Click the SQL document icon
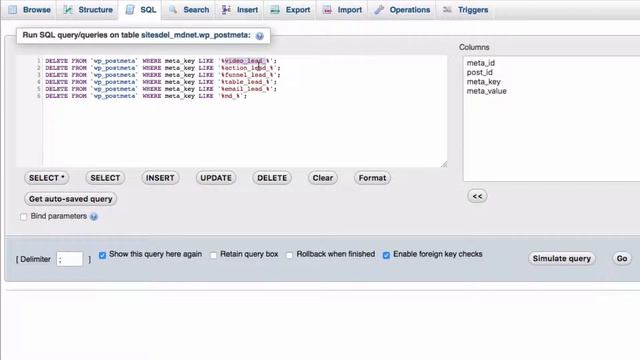This screenshot has width=640, height=360. click(x=130, y=9)
